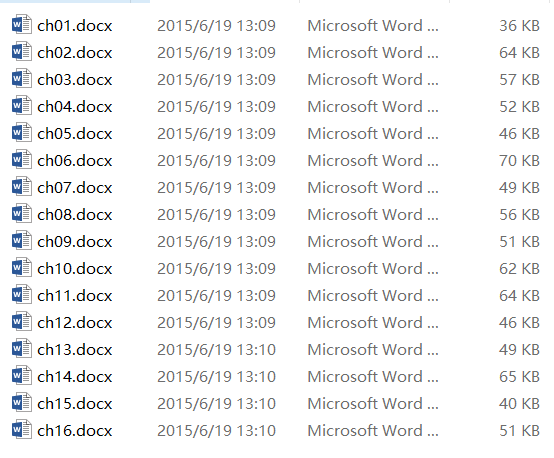Screen dimensions: 554x458
Task: Click the file icon for ch09.docx
Action: [x=22, y=240]
